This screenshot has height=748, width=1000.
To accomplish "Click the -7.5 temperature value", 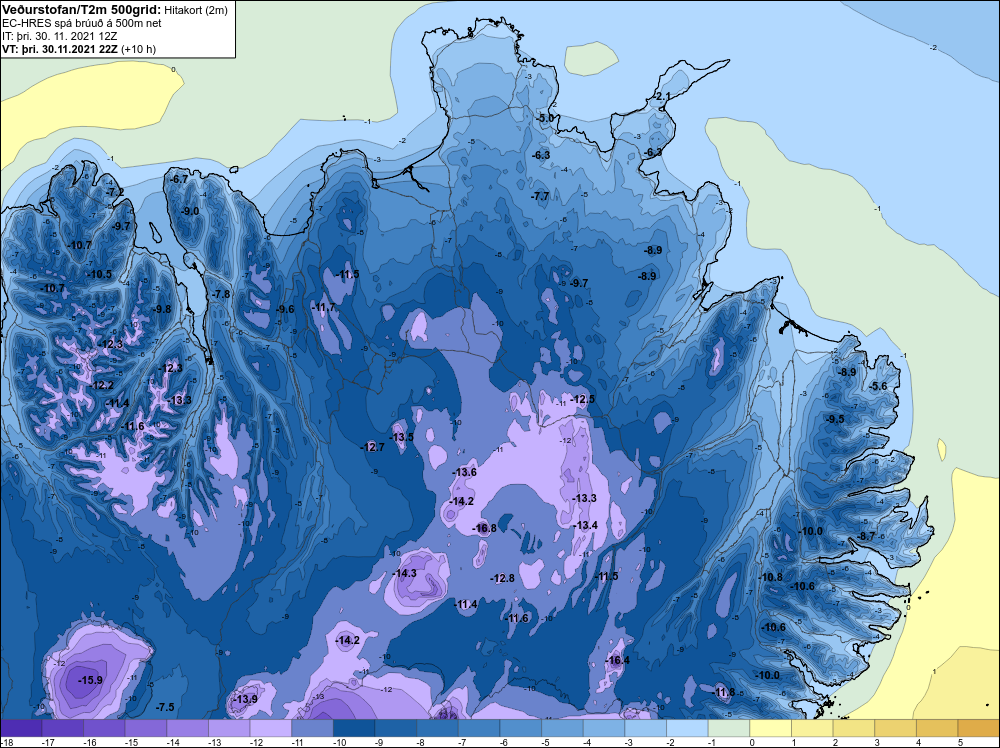I will coord(165,707).
